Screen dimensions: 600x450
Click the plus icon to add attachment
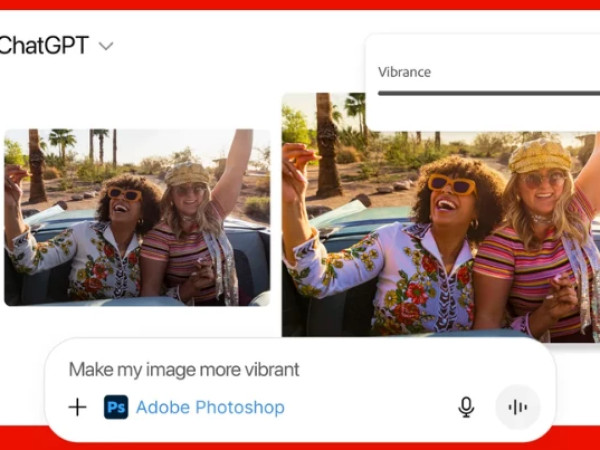tap(77, 407)
